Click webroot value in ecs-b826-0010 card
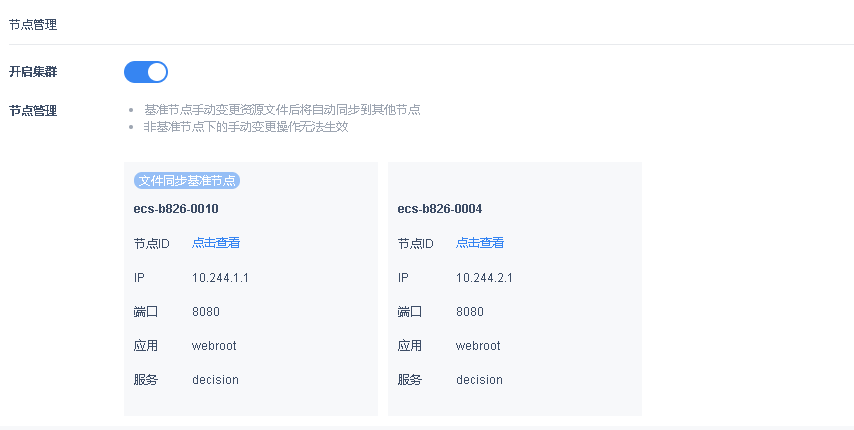The image size is (854, 430). click(x=214, y=345)
